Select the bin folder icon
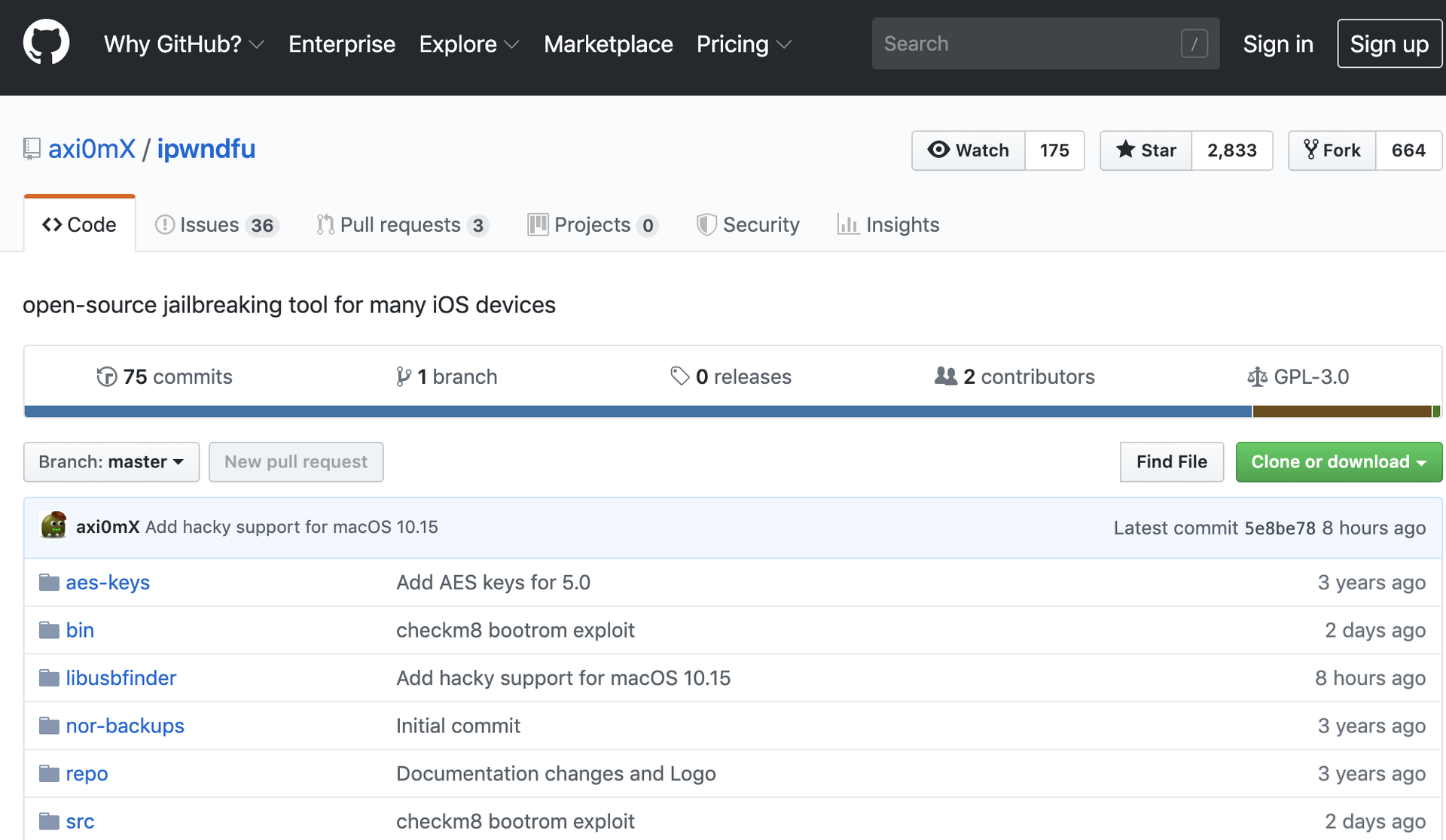The width and height of the screenshot is (1446, 840). click(x=50, y=630)
